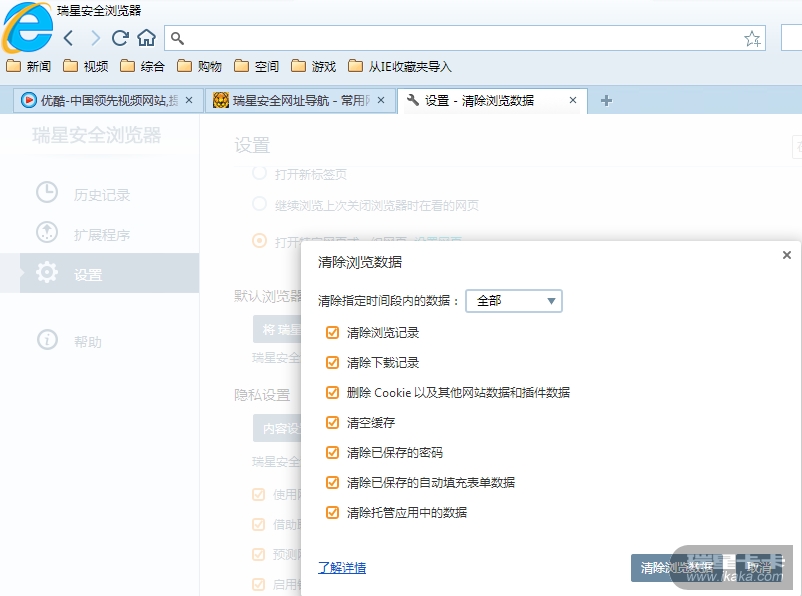Expand the time range dropdown showing 全部
This screenshot has width=802, height=596.
point(514,301)
